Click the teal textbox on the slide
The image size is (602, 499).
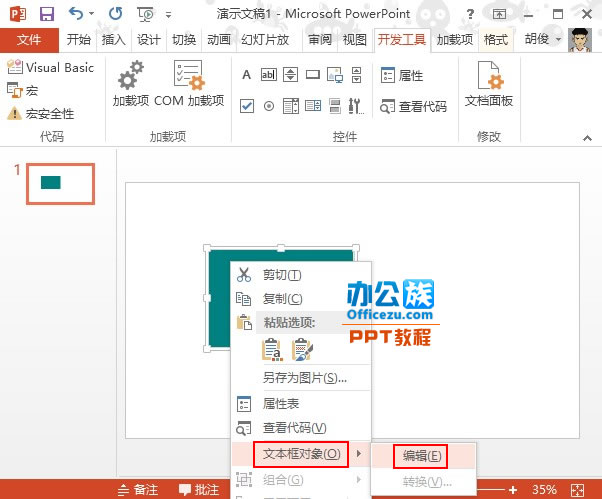coord(219,299)
